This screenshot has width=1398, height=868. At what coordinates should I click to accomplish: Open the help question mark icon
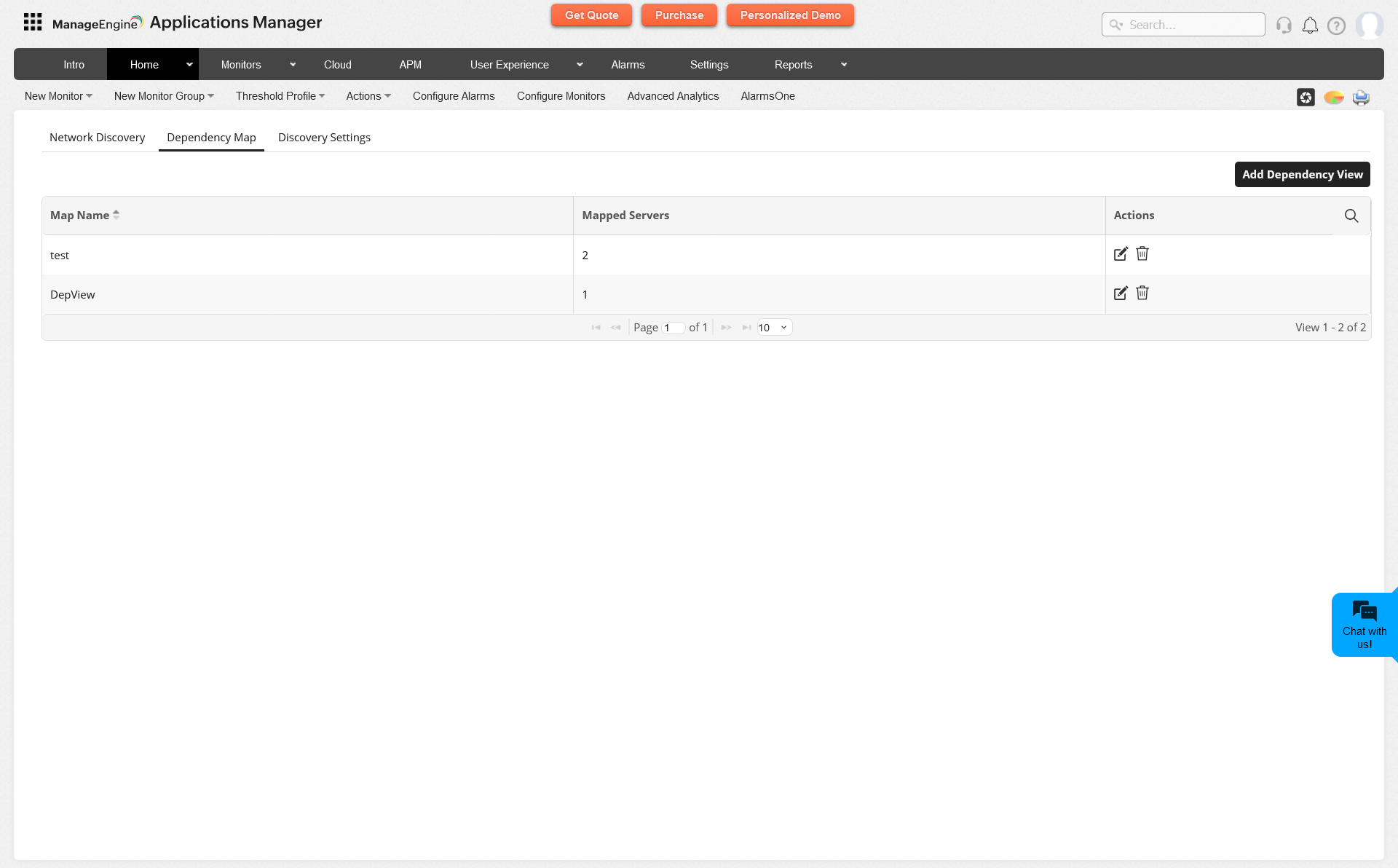click(x=1336, y=25)
